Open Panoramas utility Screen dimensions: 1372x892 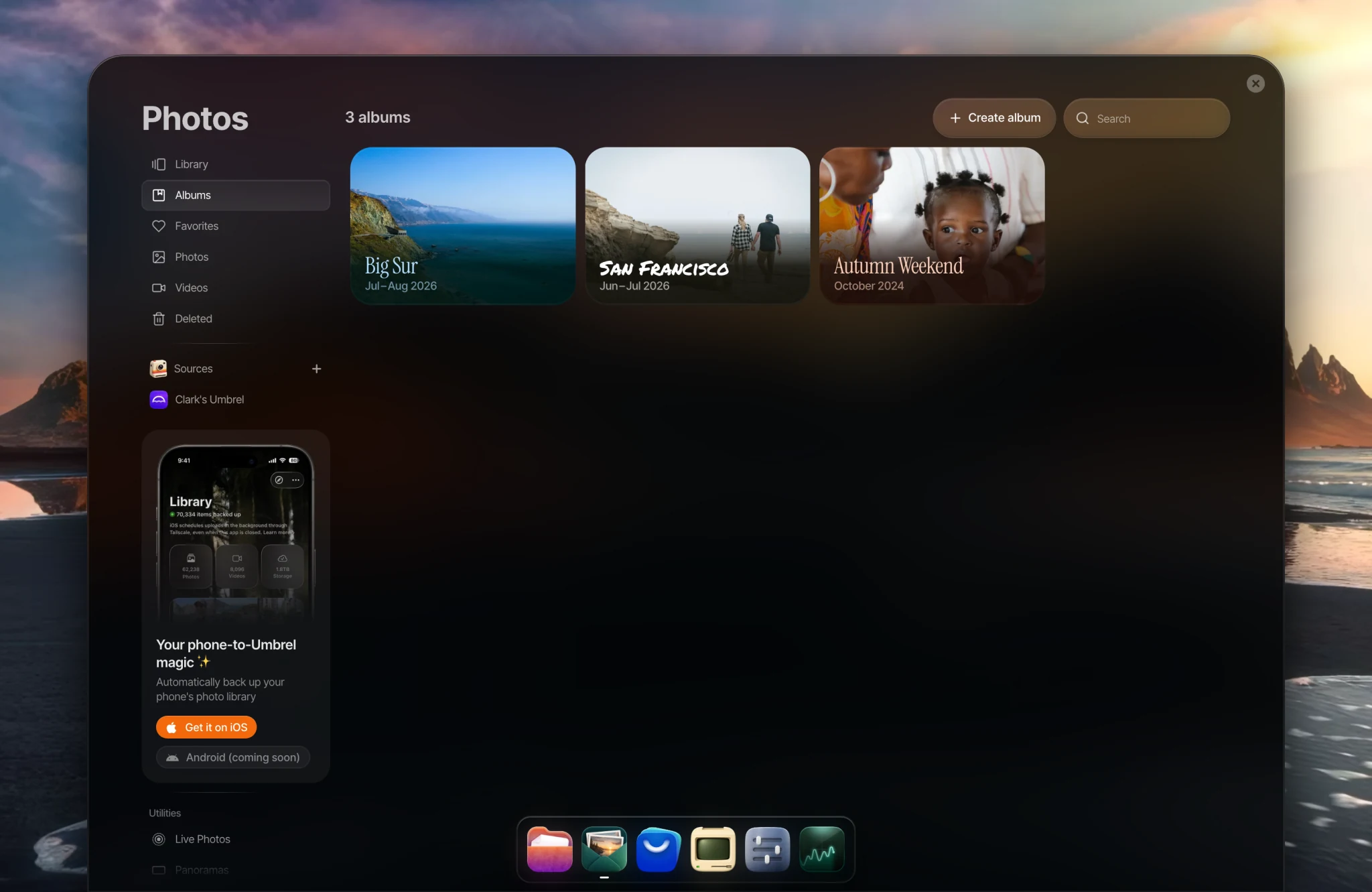[x=236, y=870]
